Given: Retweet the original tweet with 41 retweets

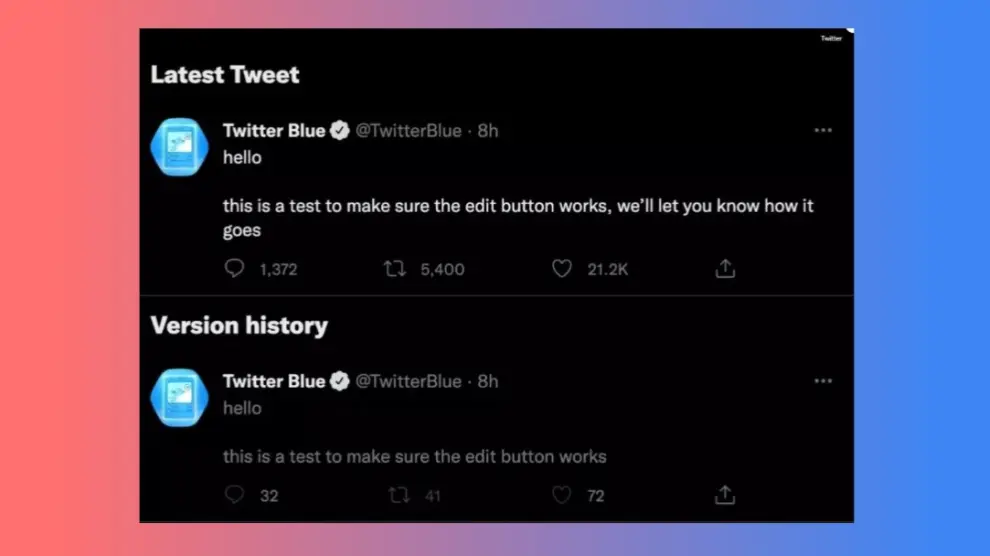Looking at the screenshot, I should (x=399, y=495).
